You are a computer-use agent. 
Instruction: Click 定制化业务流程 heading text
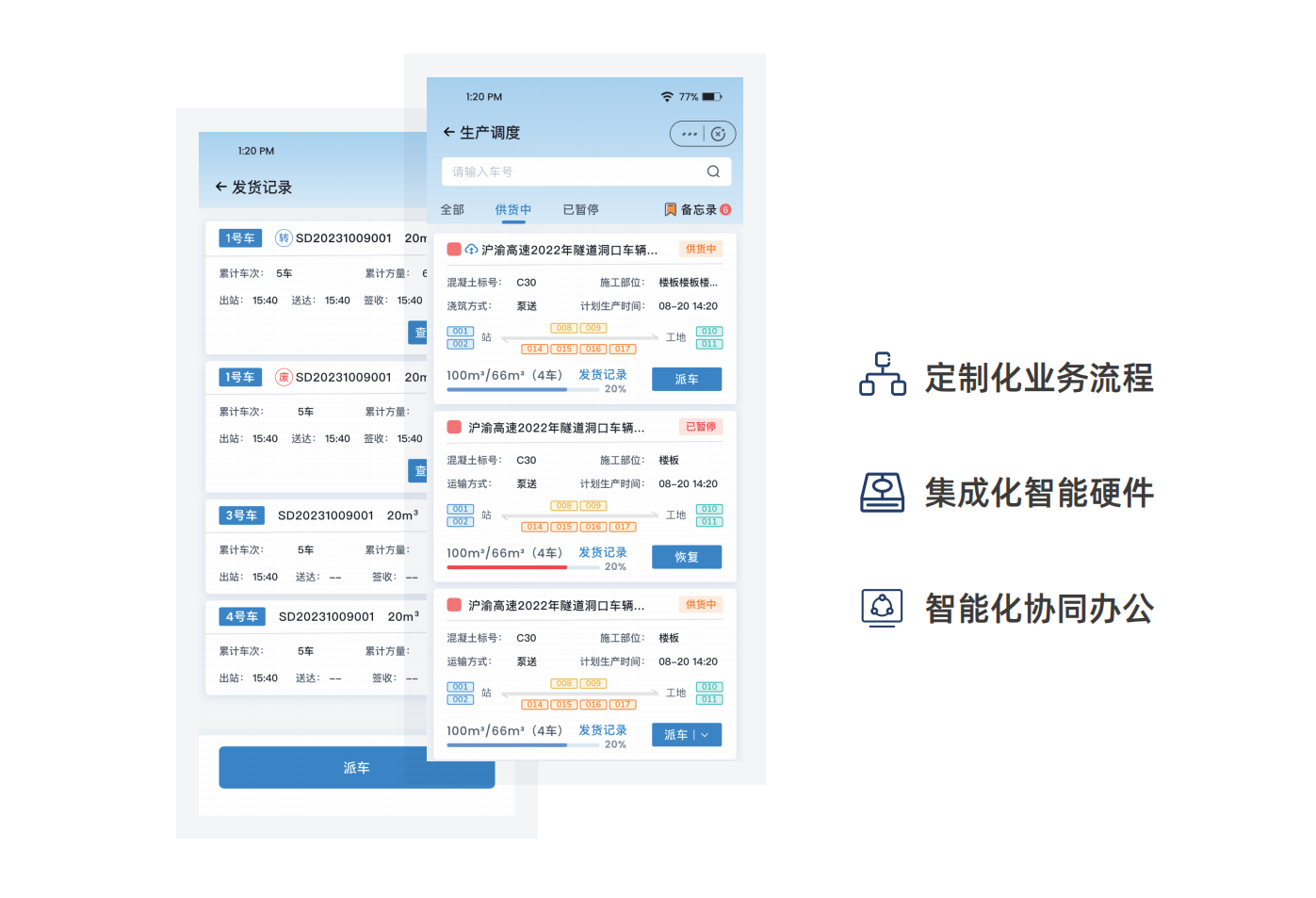pyautogui.click(x=1039, y=378)
